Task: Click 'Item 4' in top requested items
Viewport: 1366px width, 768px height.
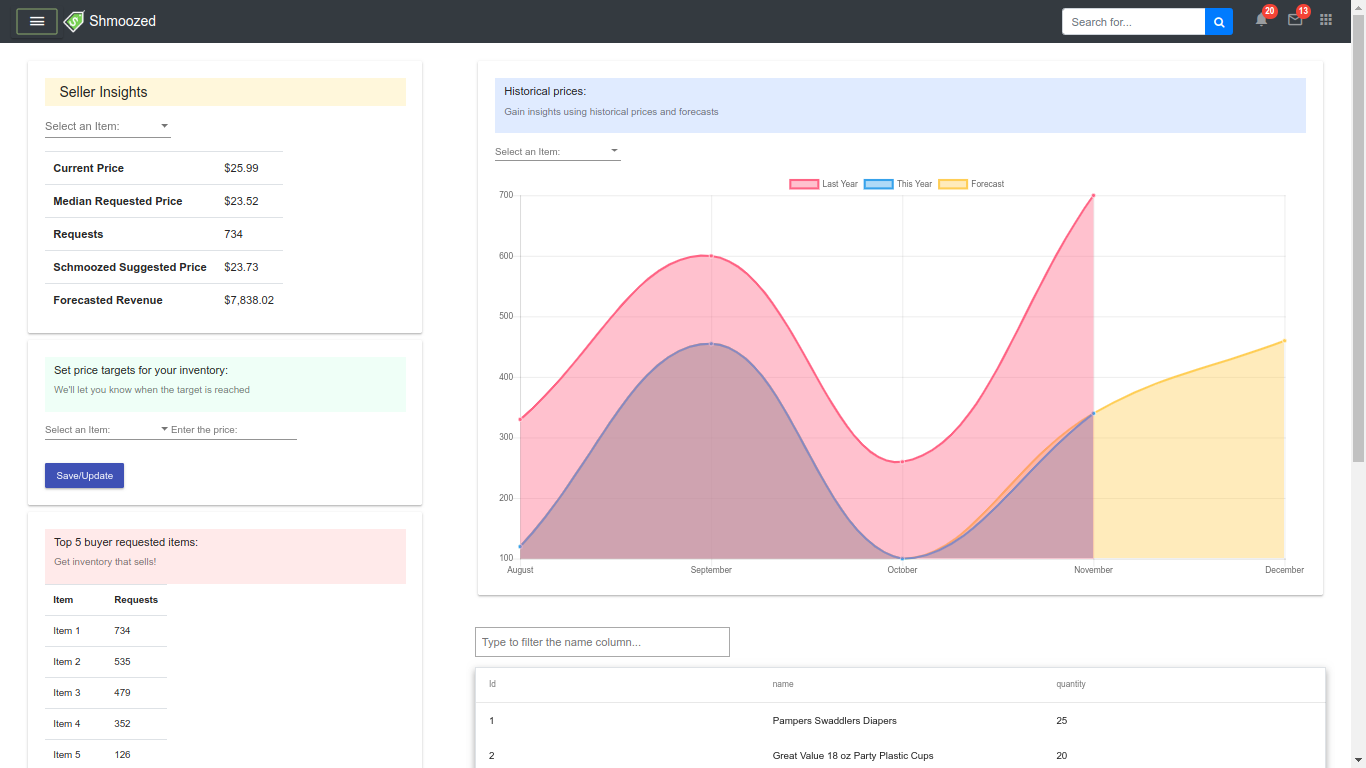Action: pos(67,724)
